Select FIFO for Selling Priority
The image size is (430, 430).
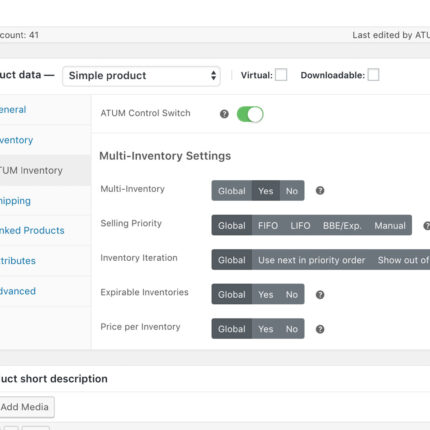click(x=268, y=226)
